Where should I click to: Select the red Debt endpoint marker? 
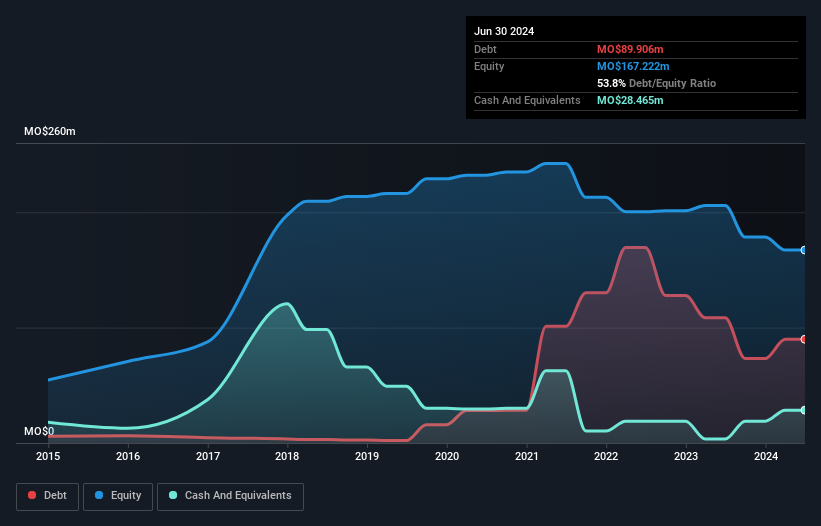click(x=803, y=339)
